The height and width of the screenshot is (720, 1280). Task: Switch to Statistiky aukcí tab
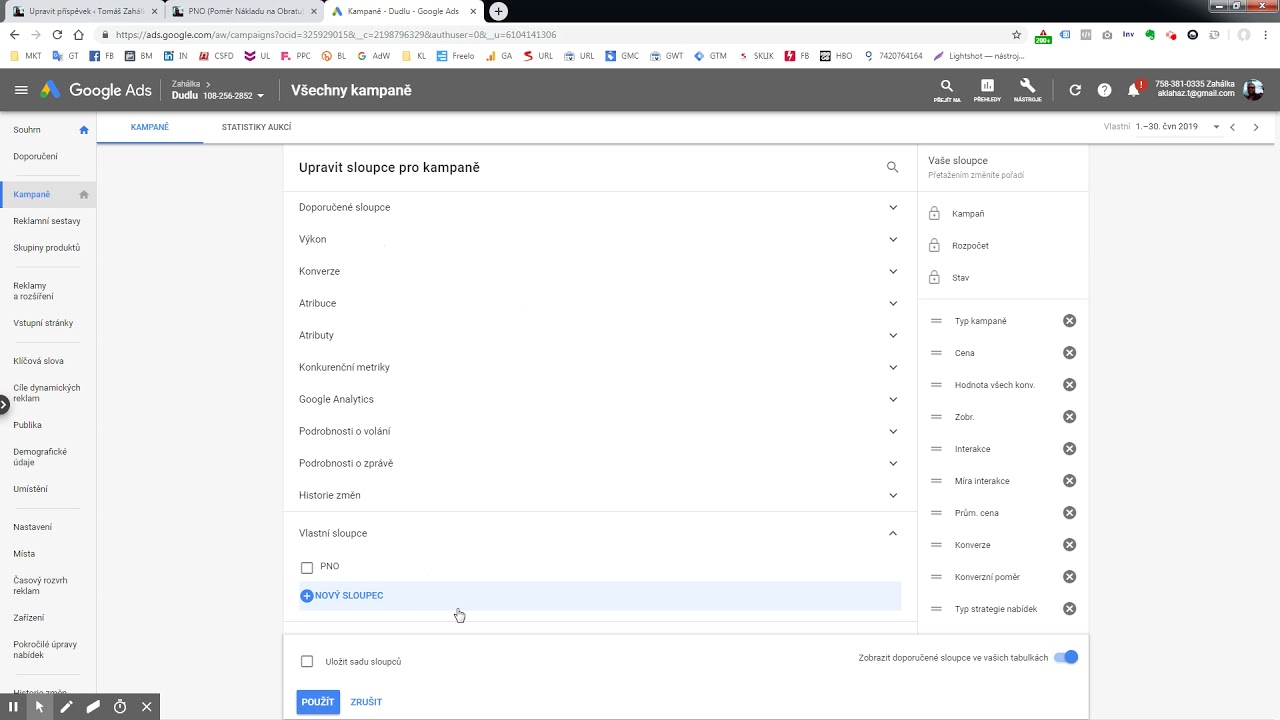257,127
